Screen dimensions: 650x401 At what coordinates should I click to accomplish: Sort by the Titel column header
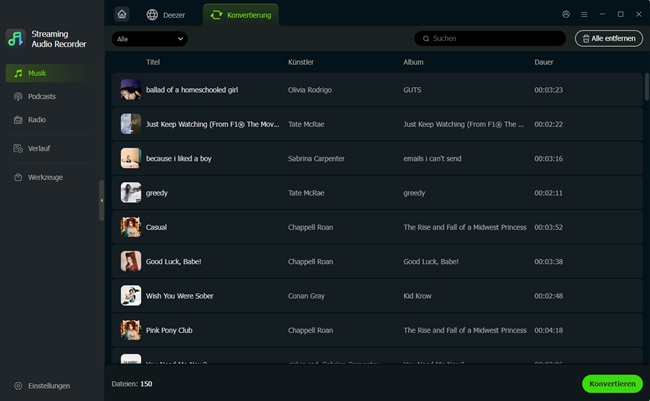[153, 62]
